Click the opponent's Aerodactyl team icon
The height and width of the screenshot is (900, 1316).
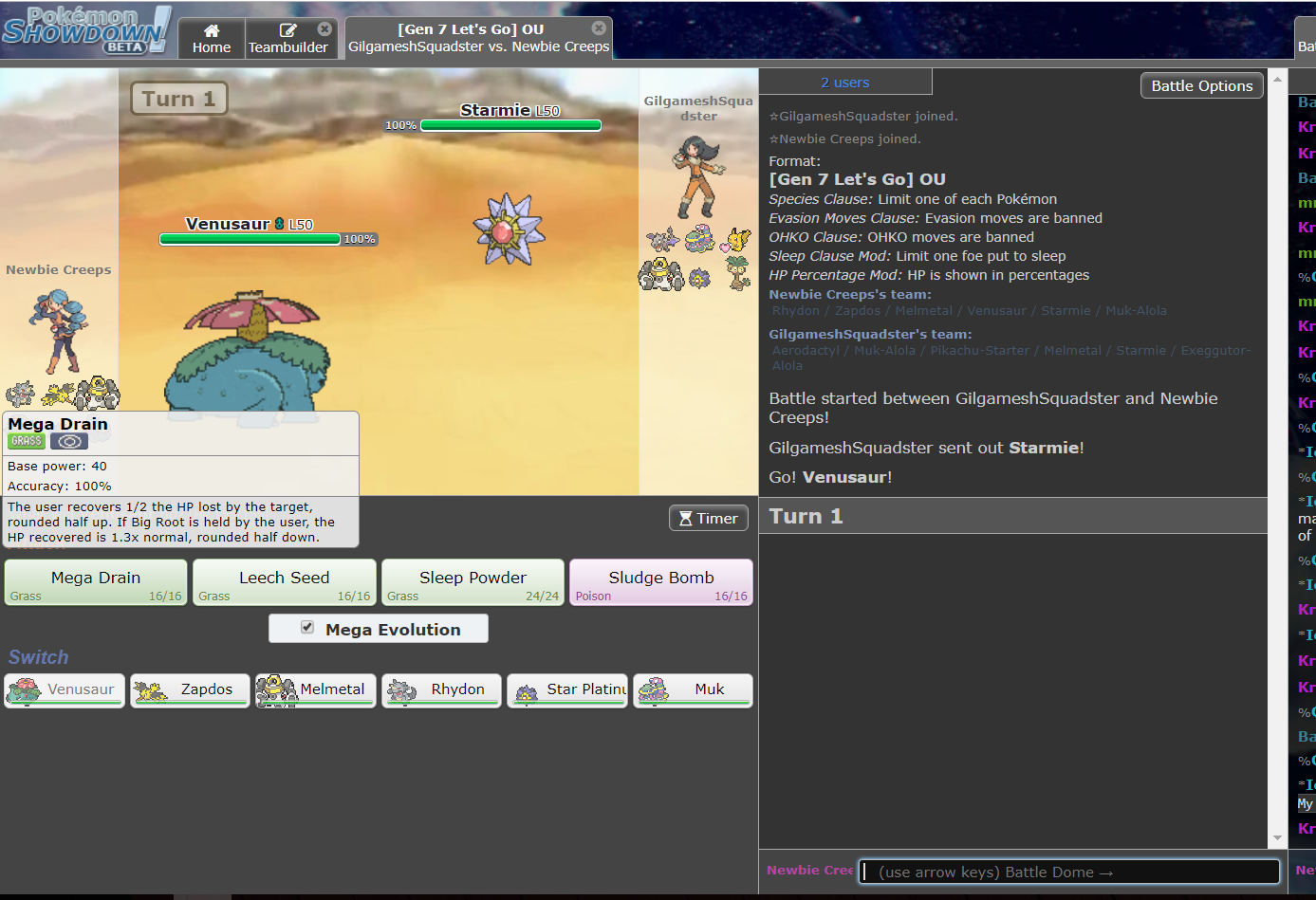coord(662,238)
